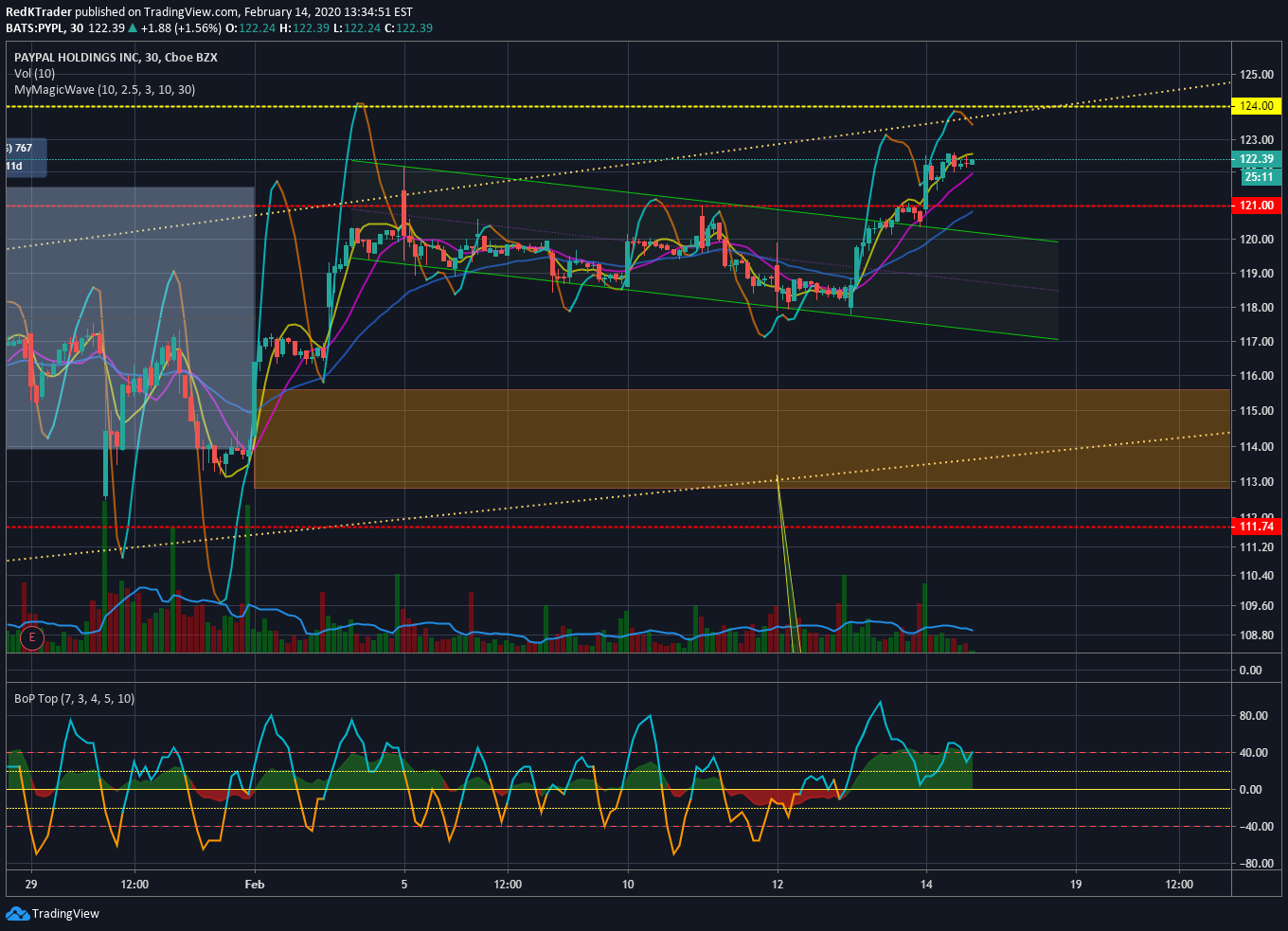Click the +1.88 (+1.56%) price change text
Image resolution: width=1288 pixels, height=931 pixels.
pyautogui.click(x=181, y=27)
